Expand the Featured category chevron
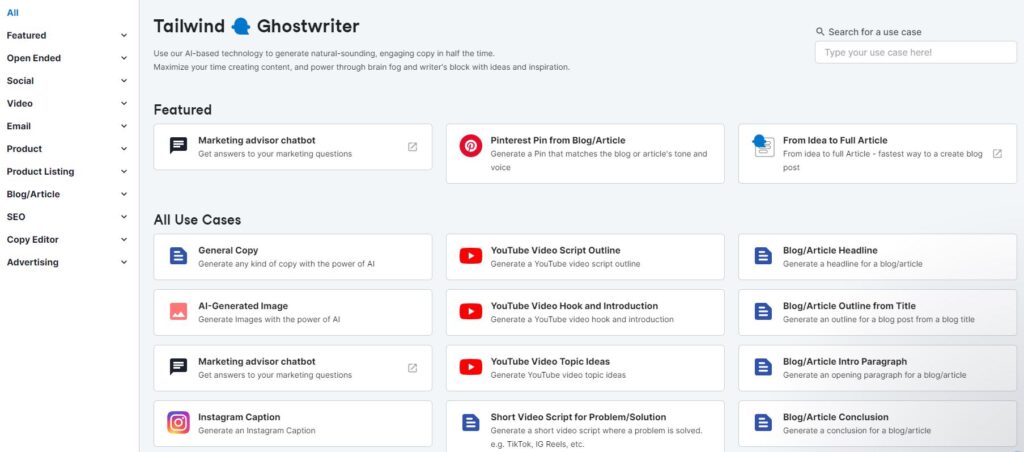The height and width of the screenshot is (452, 1024). [x=124, y=35]
